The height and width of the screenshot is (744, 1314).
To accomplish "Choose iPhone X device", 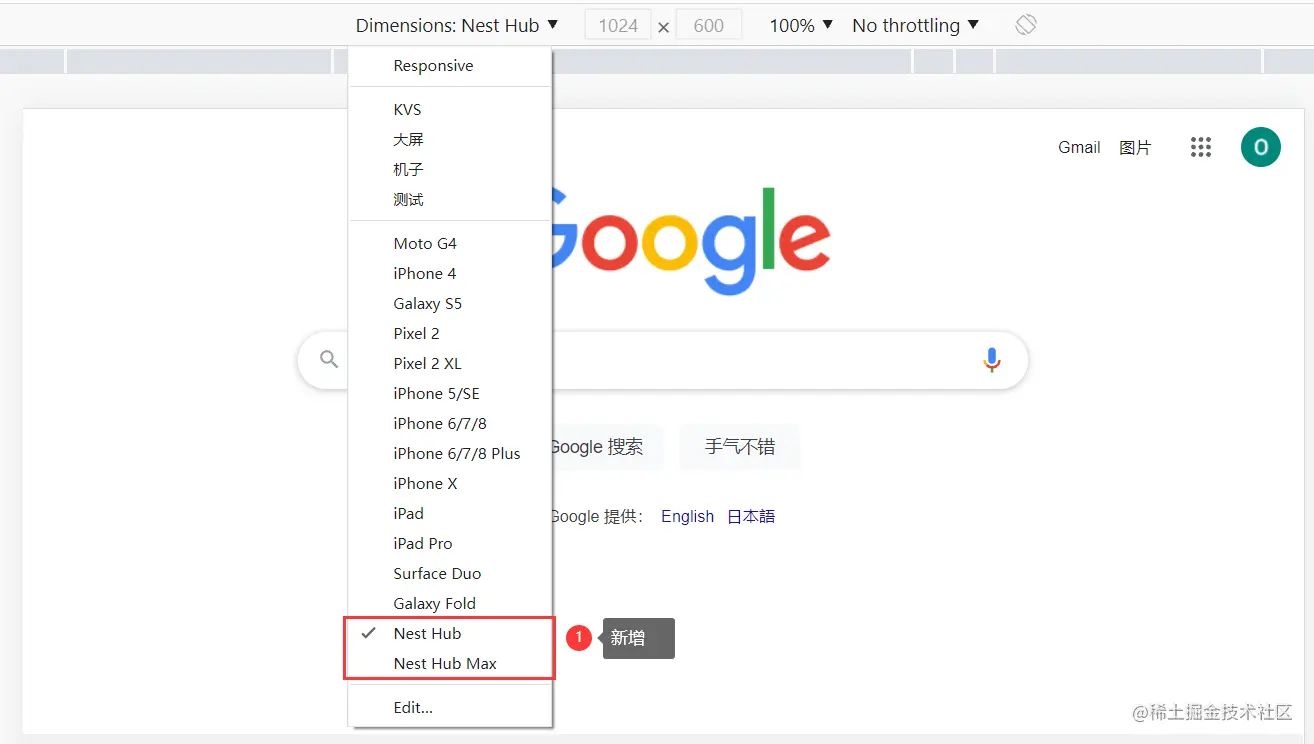I will point(450,484).
